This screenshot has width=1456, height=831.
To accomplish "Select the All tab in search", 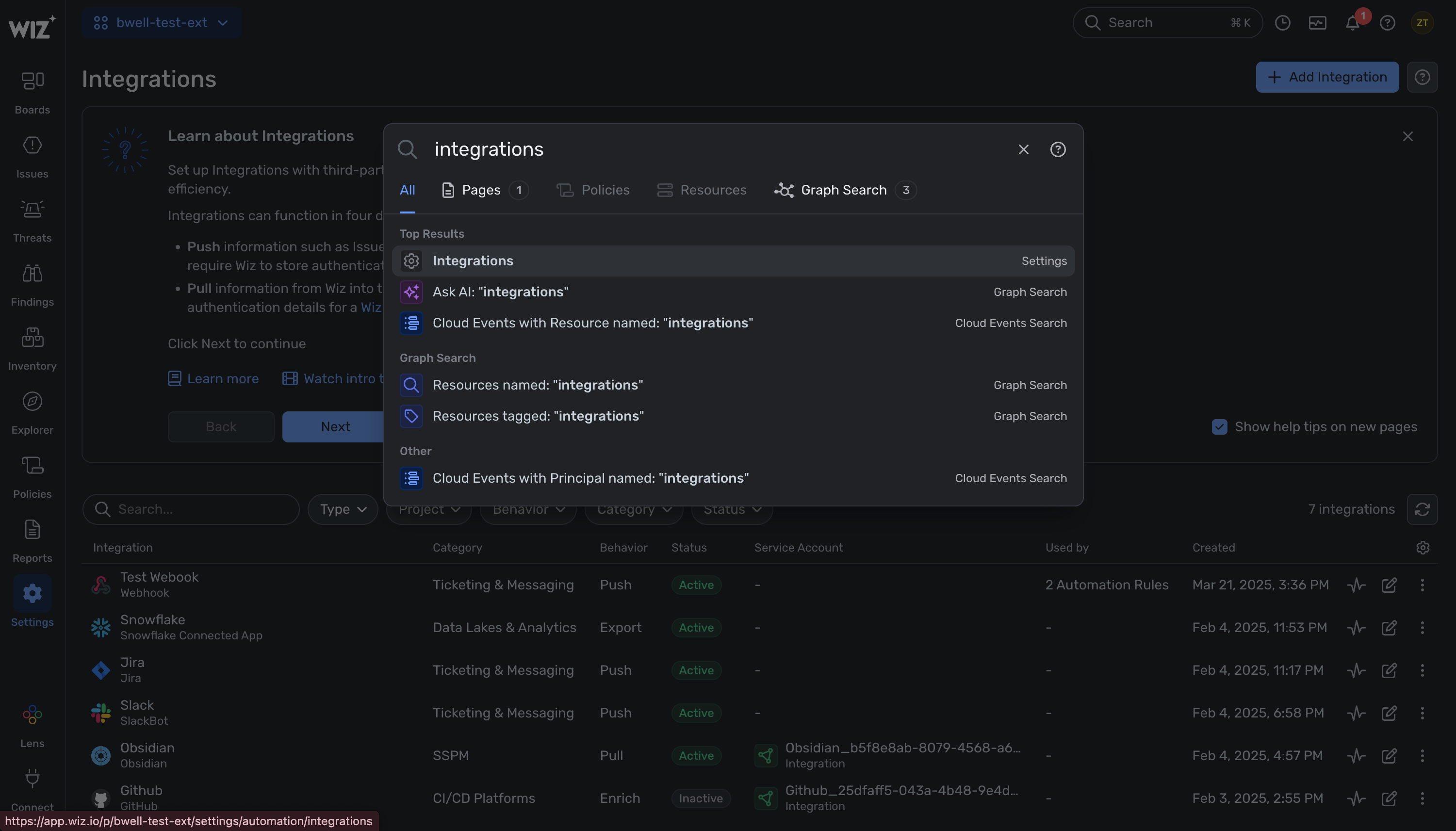I will coord(407,190).
